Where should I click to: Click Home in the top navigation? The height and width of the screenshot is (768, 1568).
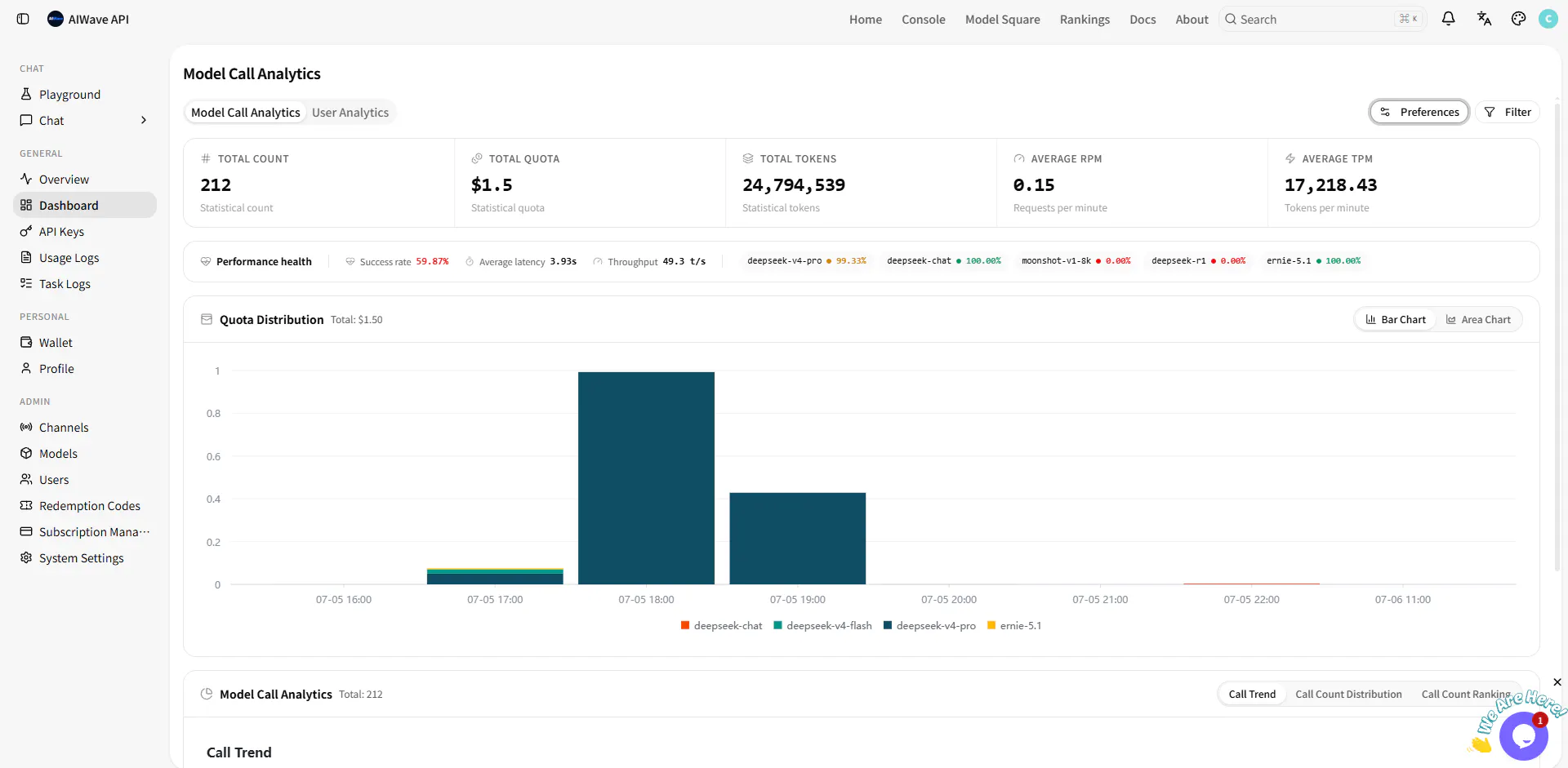tap(866, 20)
